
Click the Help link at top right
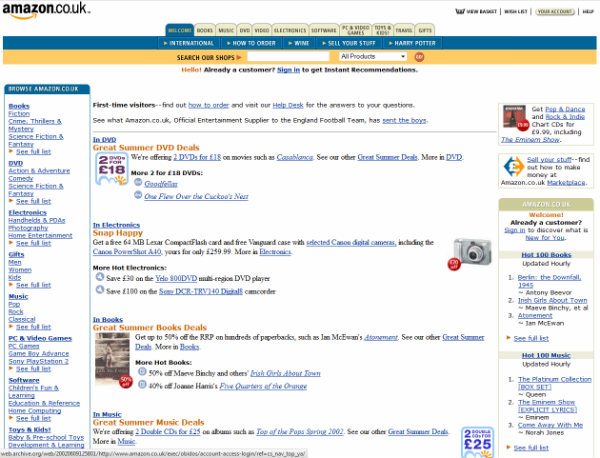[588, 11]
